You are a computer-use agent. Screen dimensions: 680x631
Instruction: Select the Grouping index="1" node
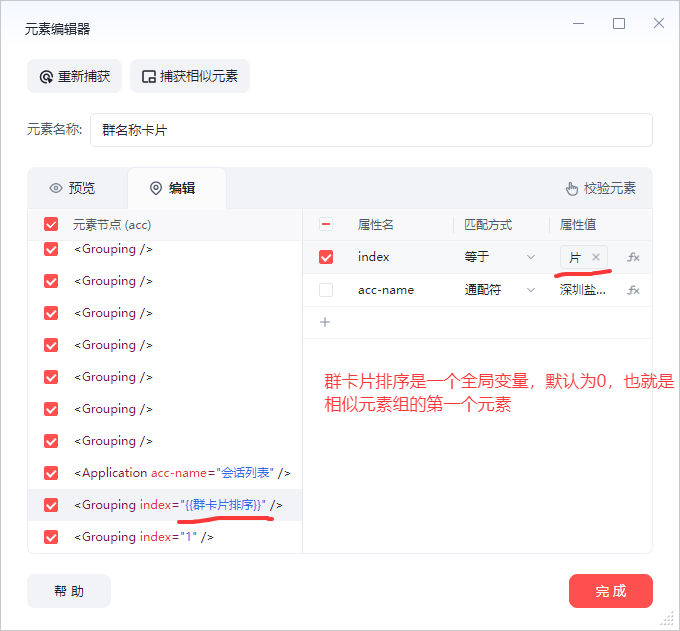pos(144,537)
